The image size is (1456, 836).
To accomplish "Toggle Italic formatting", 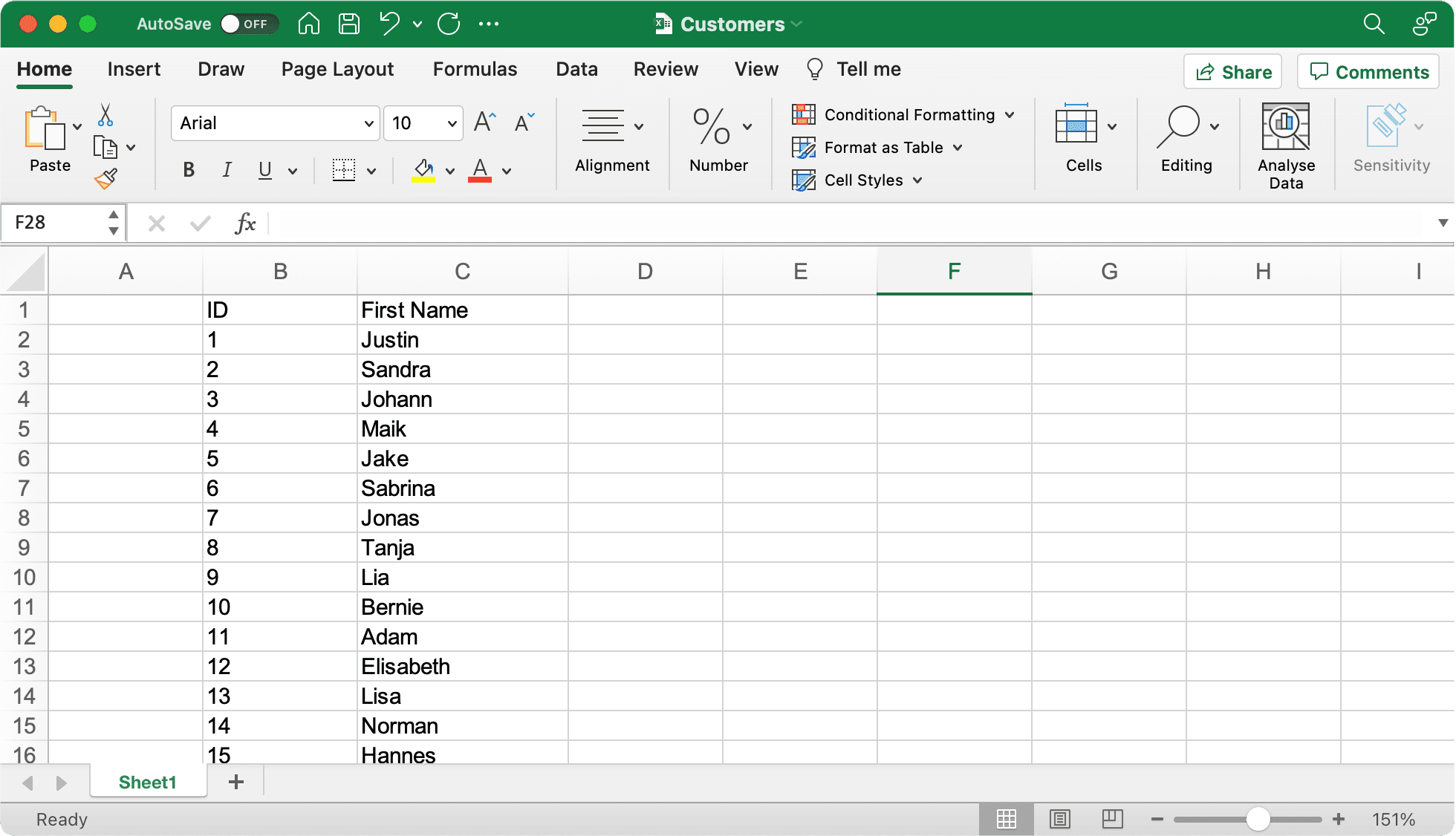I will point(227,170).
